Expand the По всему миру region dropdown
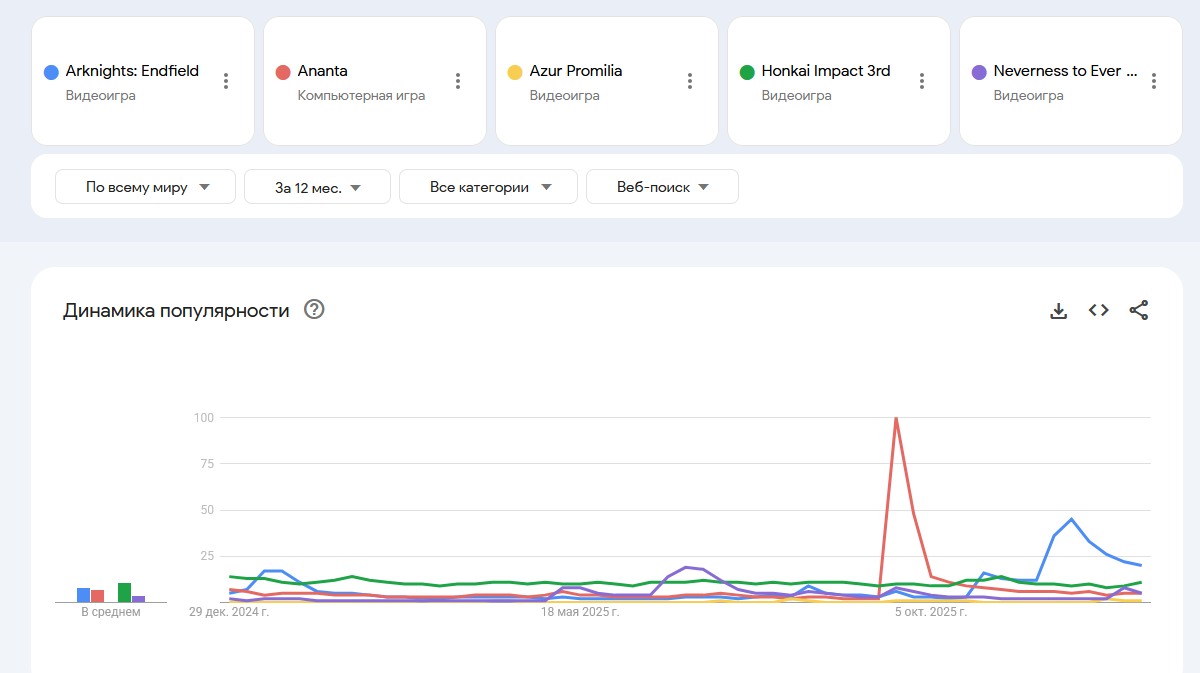Image resolution: width=1200 pixels, height=673 pixels. coord(146,187)
